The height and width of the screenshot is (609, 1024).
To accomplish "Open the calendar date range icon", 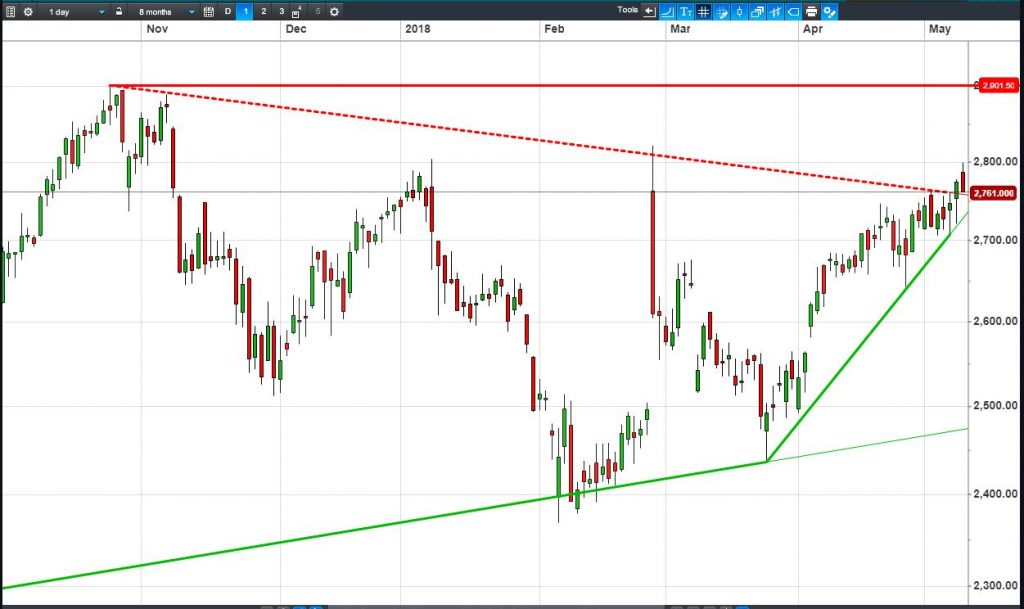I will (x=208, y=12).
